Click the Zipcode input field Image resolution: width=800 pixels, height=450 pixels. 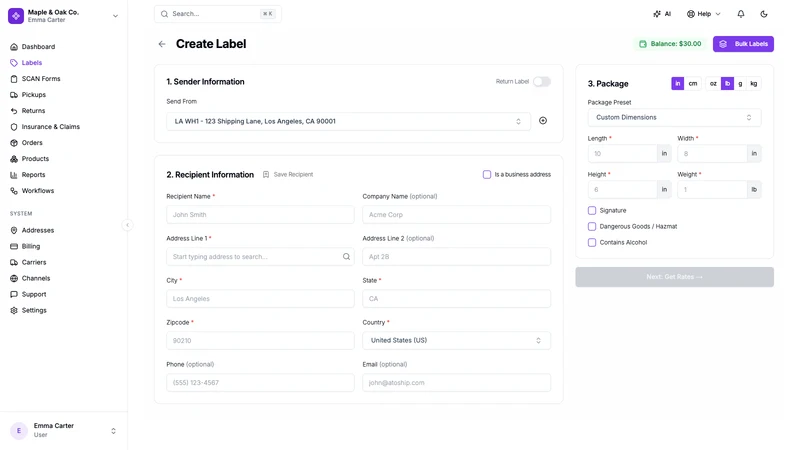tap(260, 340)
